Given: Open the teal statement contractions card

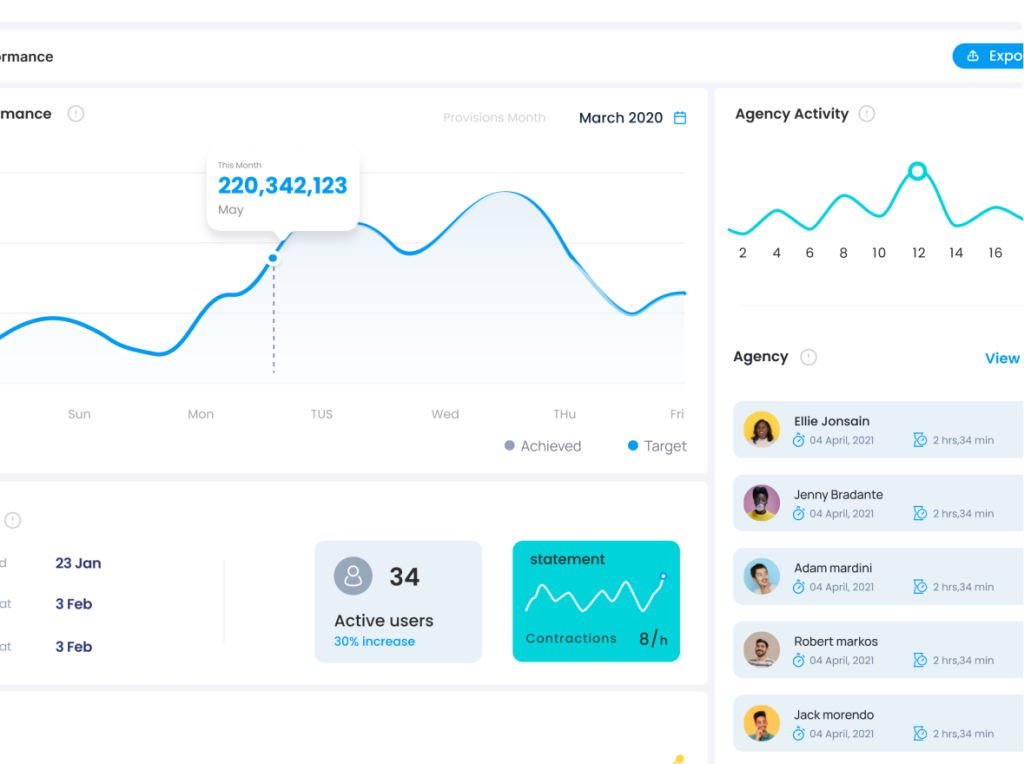Looking at the screenshot, I should pyautogui.click(x=596, y=601).
